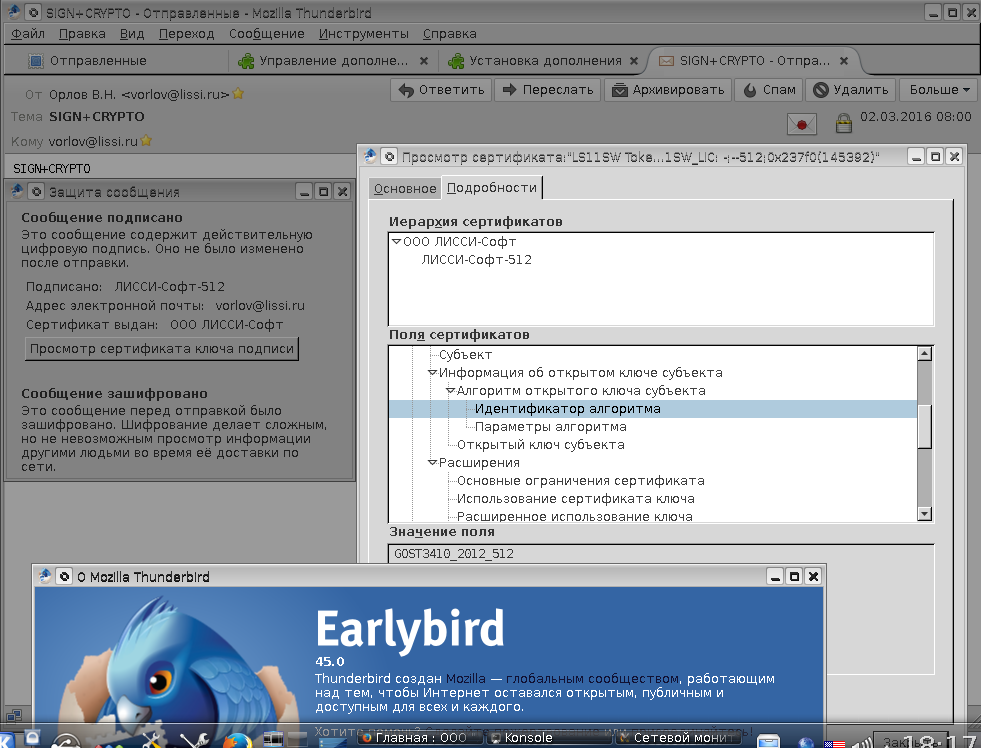Click Отправленные folder icon in first tab

(x=36, y=61)
